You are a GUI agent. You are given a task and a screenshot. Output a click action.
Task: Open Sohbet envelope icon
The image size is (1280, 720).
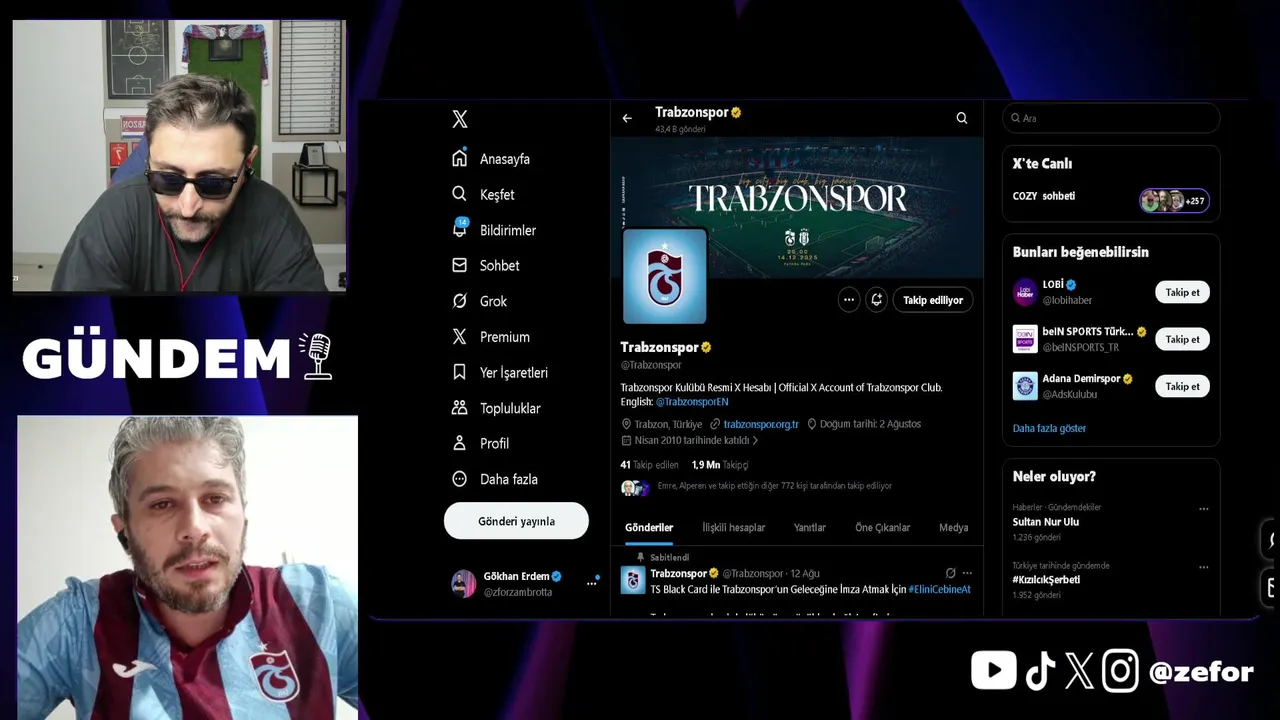click(459, 265)
